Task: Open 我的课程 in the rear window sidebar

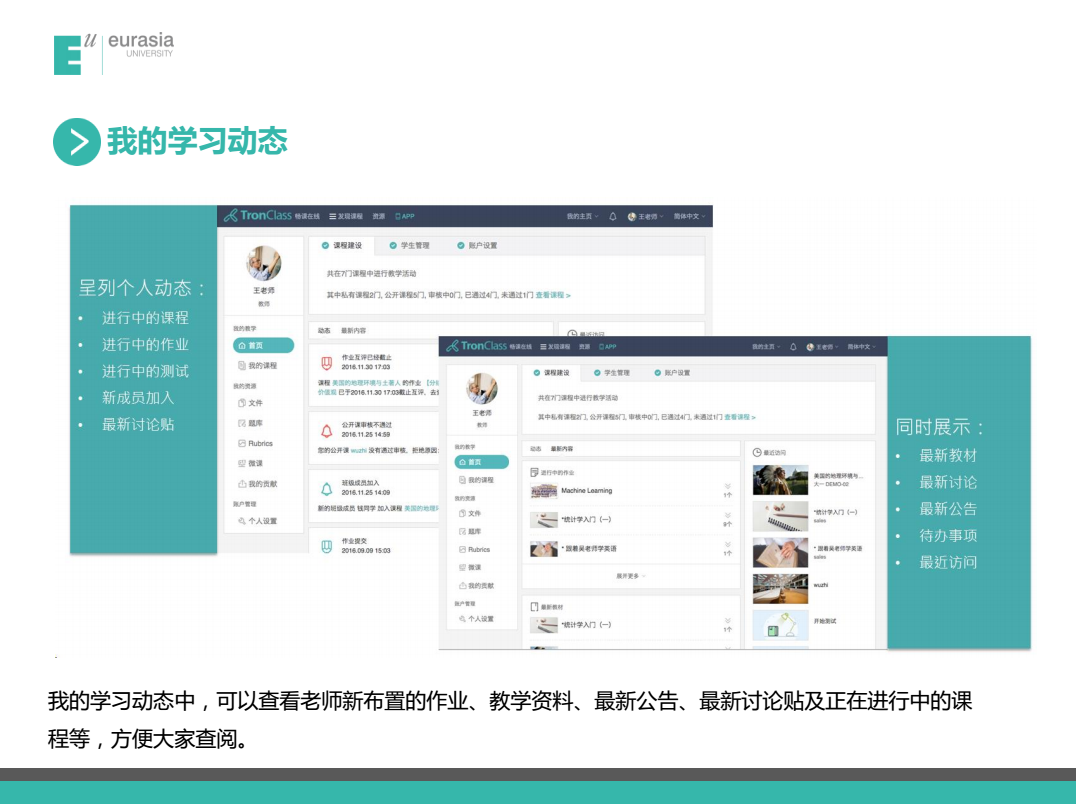Action: click(257, 366)
